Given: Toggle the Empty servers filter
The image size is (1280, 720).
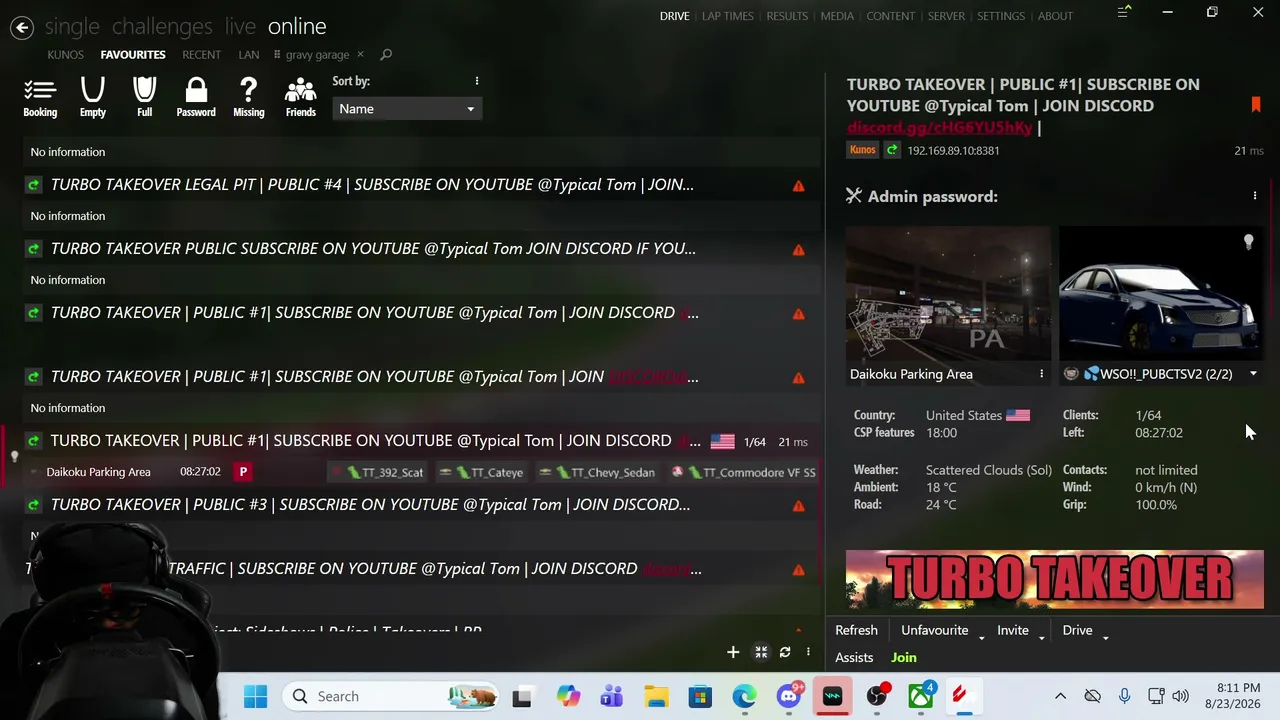Looking at the screenshot, I should pos(93,98).
